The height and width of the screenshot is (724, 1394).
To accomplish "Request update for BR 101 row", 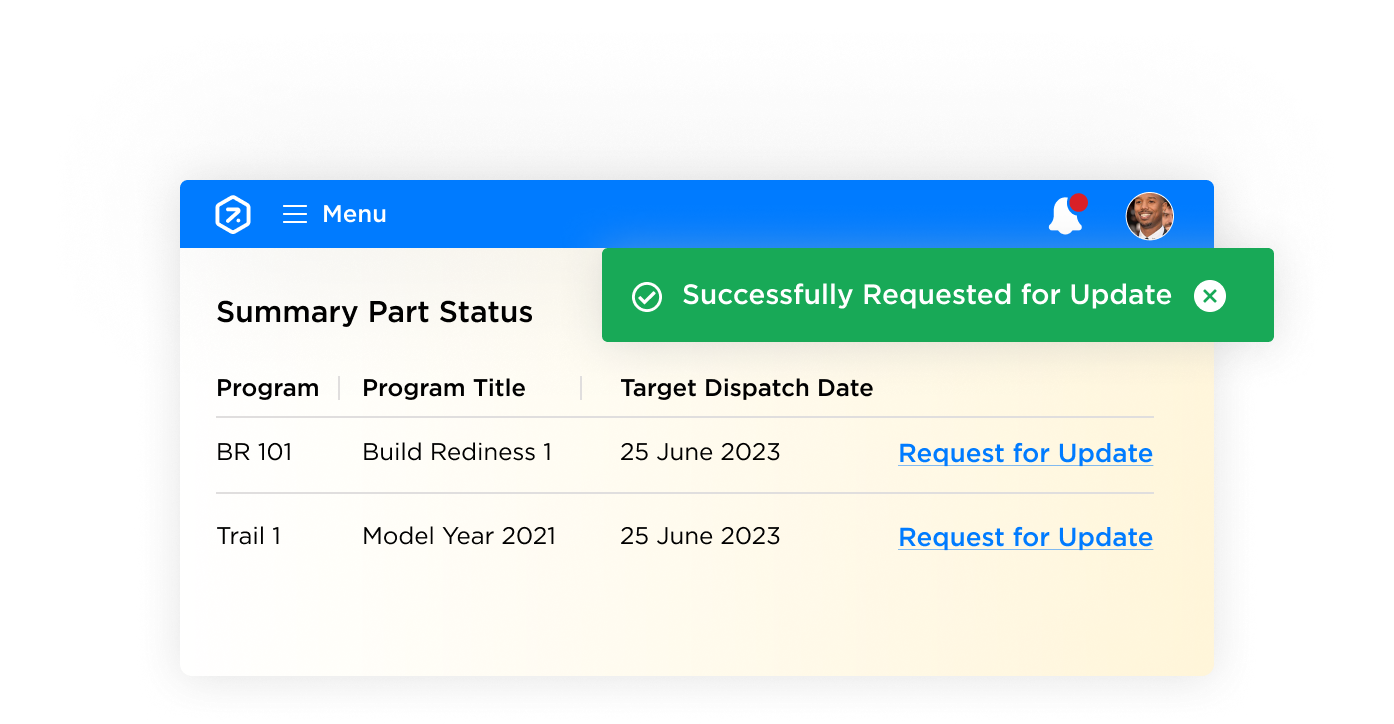I will click(x=1026, y=453).
